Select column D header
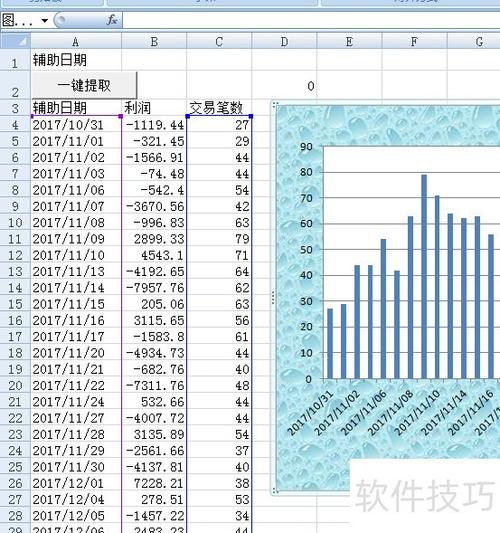The height and width of the screenshot is (533, 500). 284,41
